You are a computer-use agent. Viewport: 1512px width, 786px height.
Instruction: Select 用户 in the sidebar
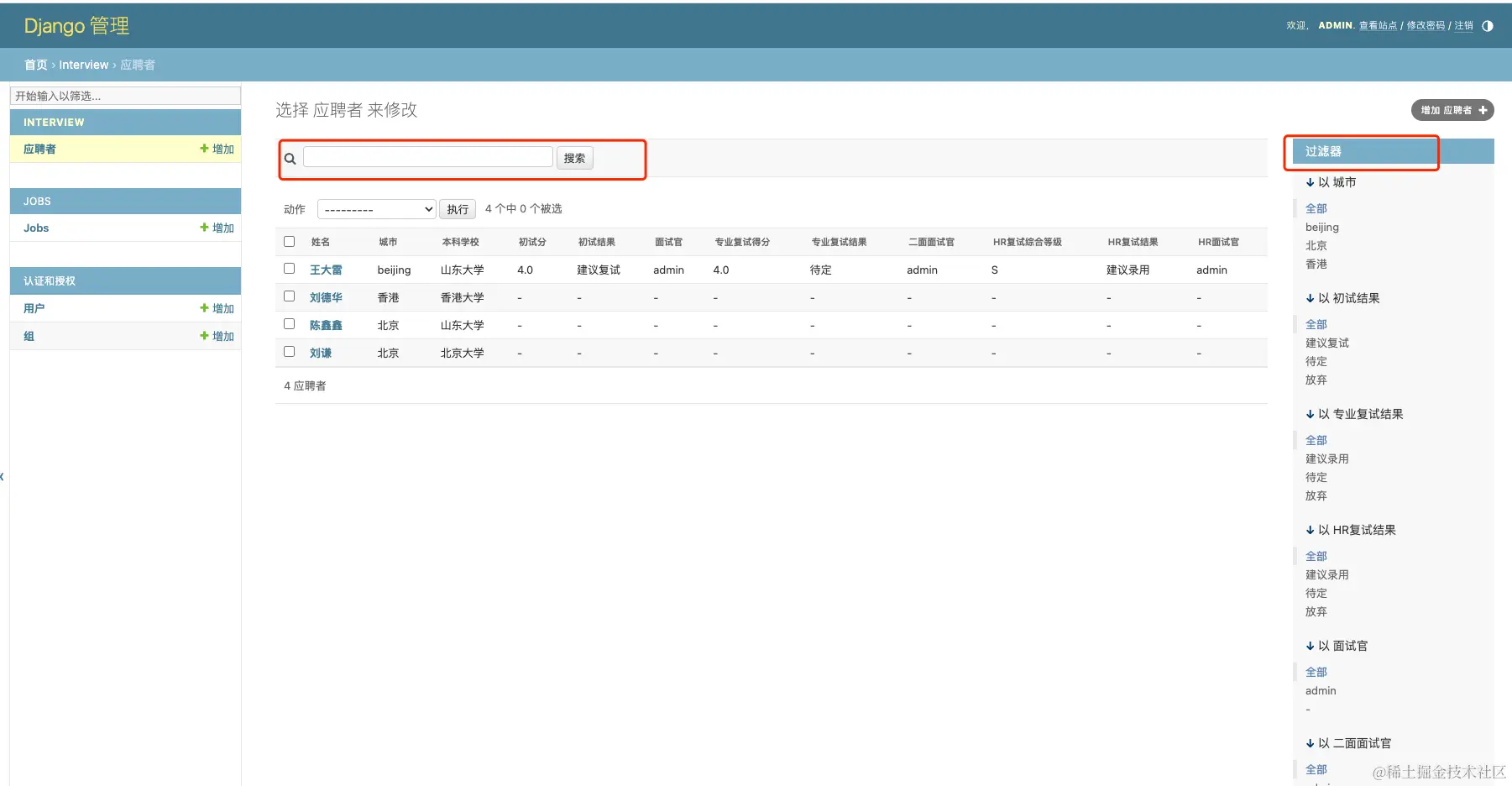(x=34, y=308)
